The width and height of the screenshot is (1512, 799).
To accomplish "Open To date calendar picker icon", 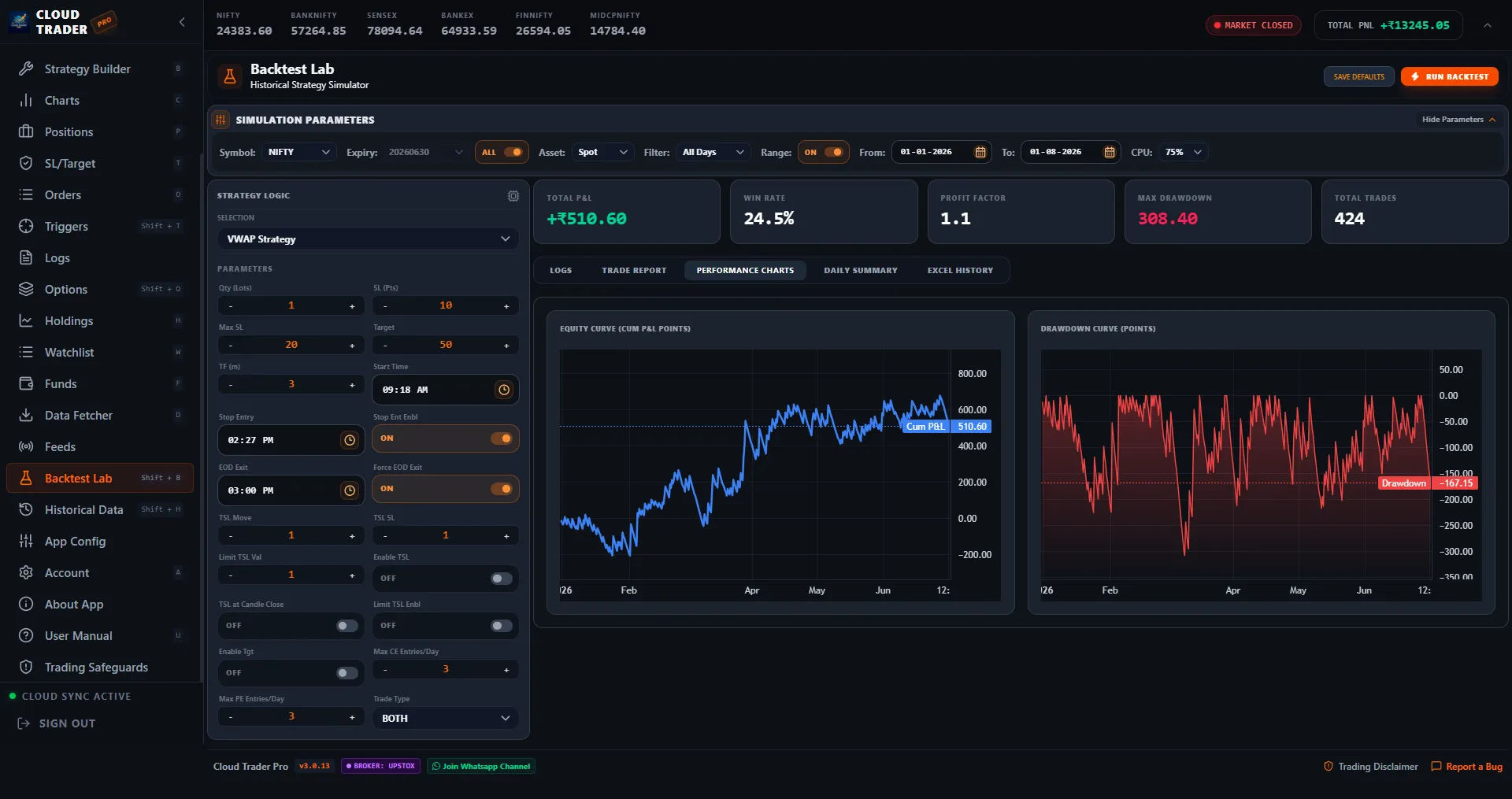I will 1110,152.
